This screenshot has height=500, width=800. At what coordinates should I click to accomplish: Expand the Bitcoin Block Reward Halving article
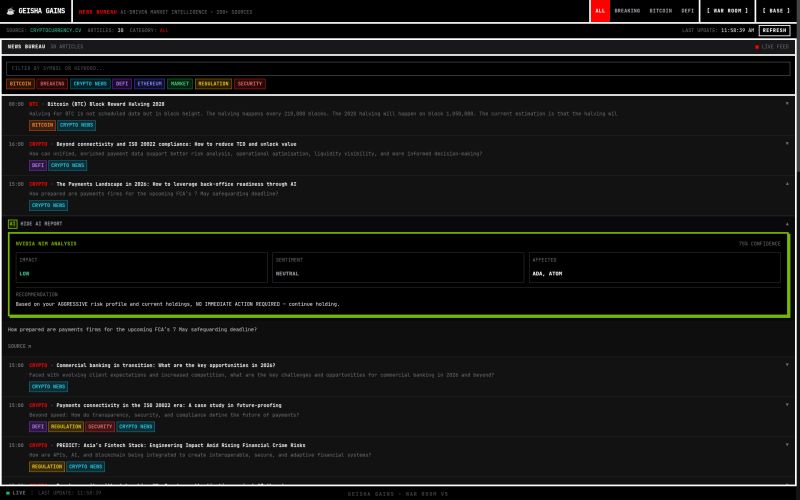click(787, 104)
